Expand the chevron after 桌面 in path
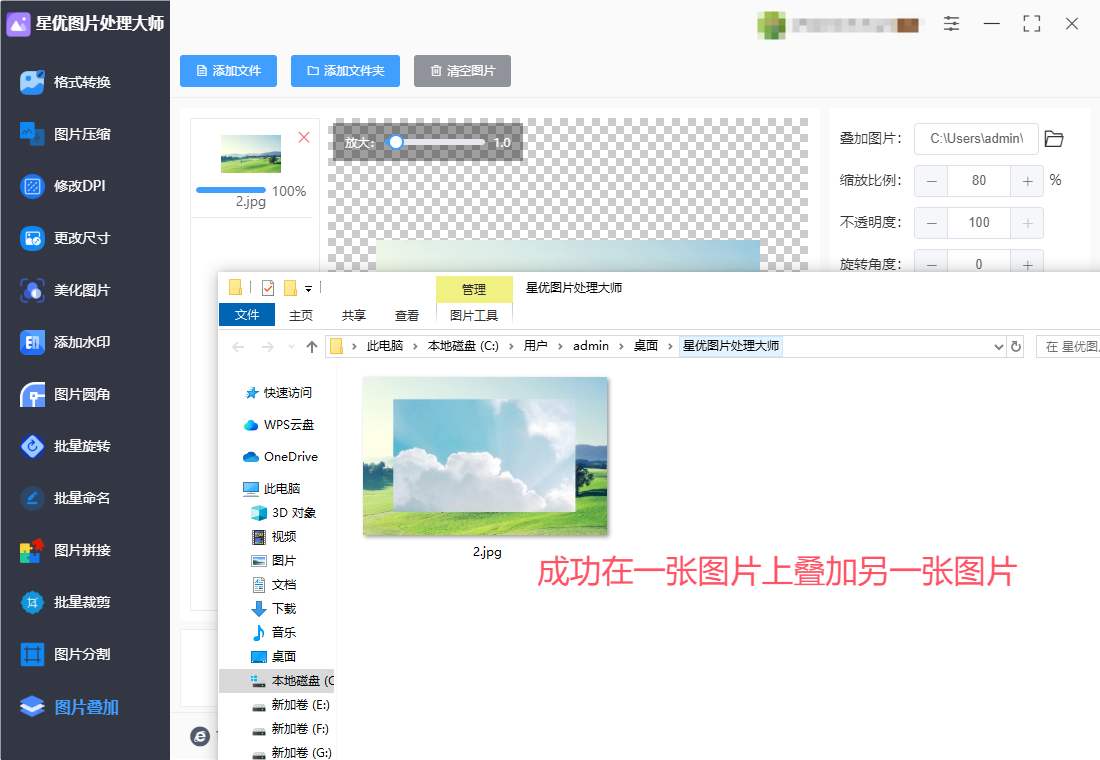This screenshot has height=760, width=1100. pyautogui.click(x=670, y=347)
